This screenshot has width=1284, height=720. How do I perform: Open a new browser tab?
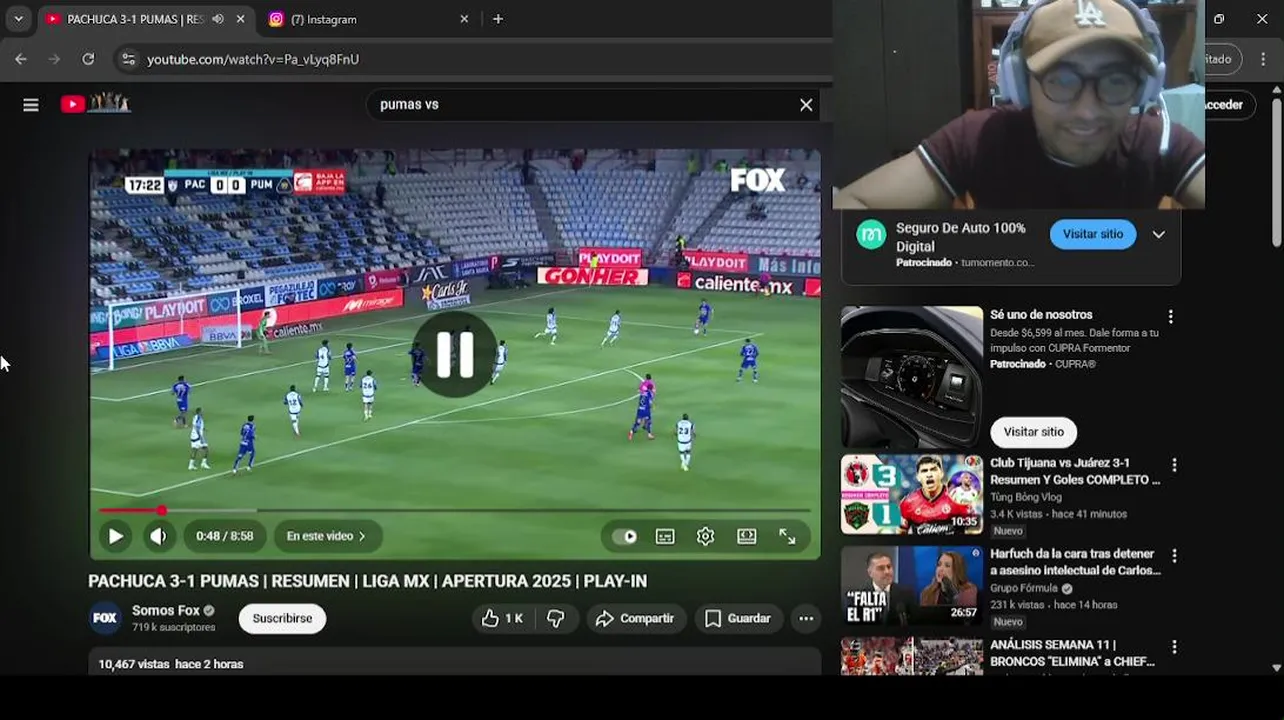(x=498, y=19)
